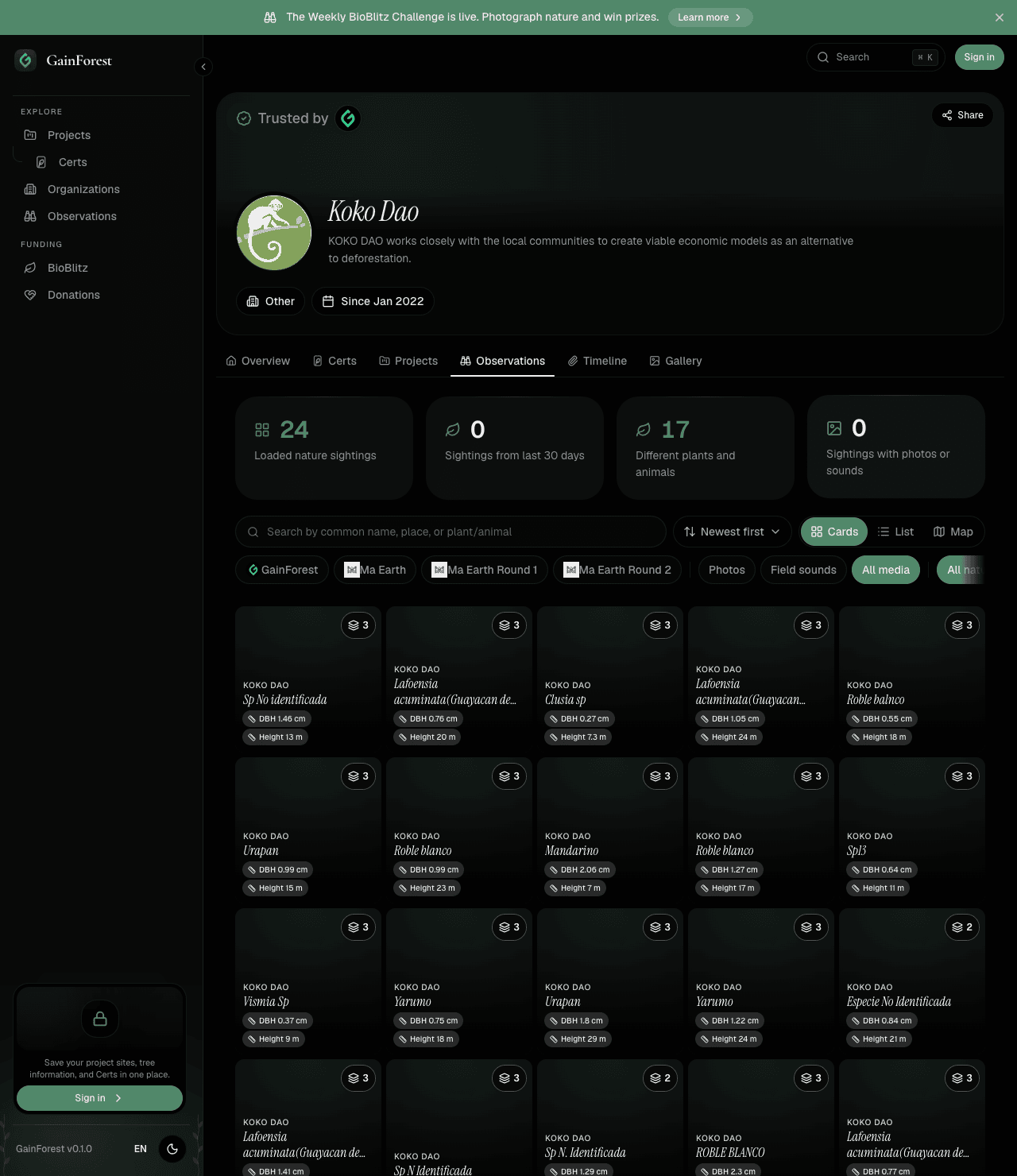Switch to the Certs tab
1017x1176 pixels.
click(x=334, y=361)
